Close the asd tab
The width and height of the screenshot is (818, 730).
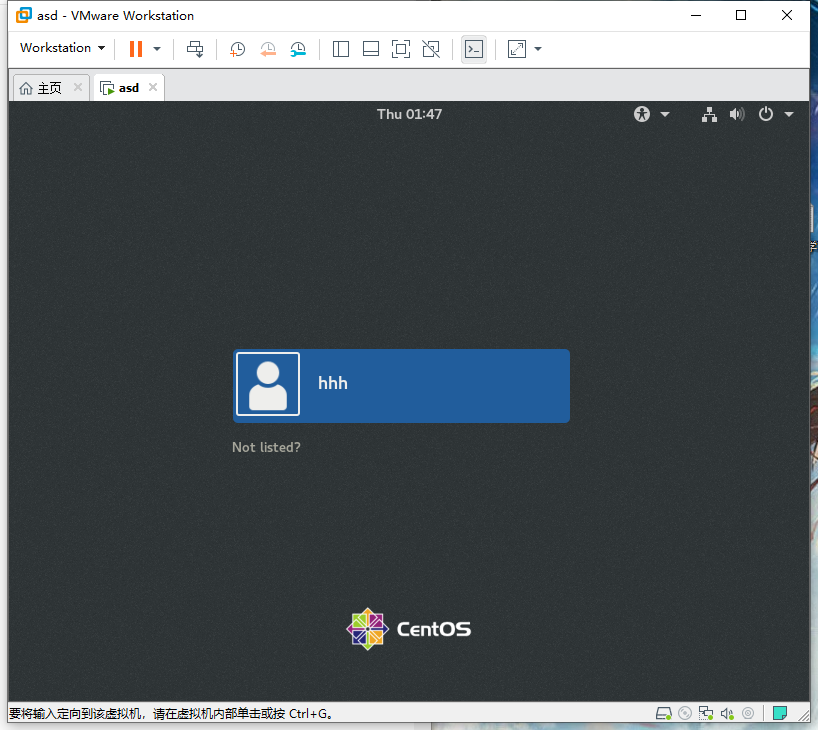click(x=153, y=87)
